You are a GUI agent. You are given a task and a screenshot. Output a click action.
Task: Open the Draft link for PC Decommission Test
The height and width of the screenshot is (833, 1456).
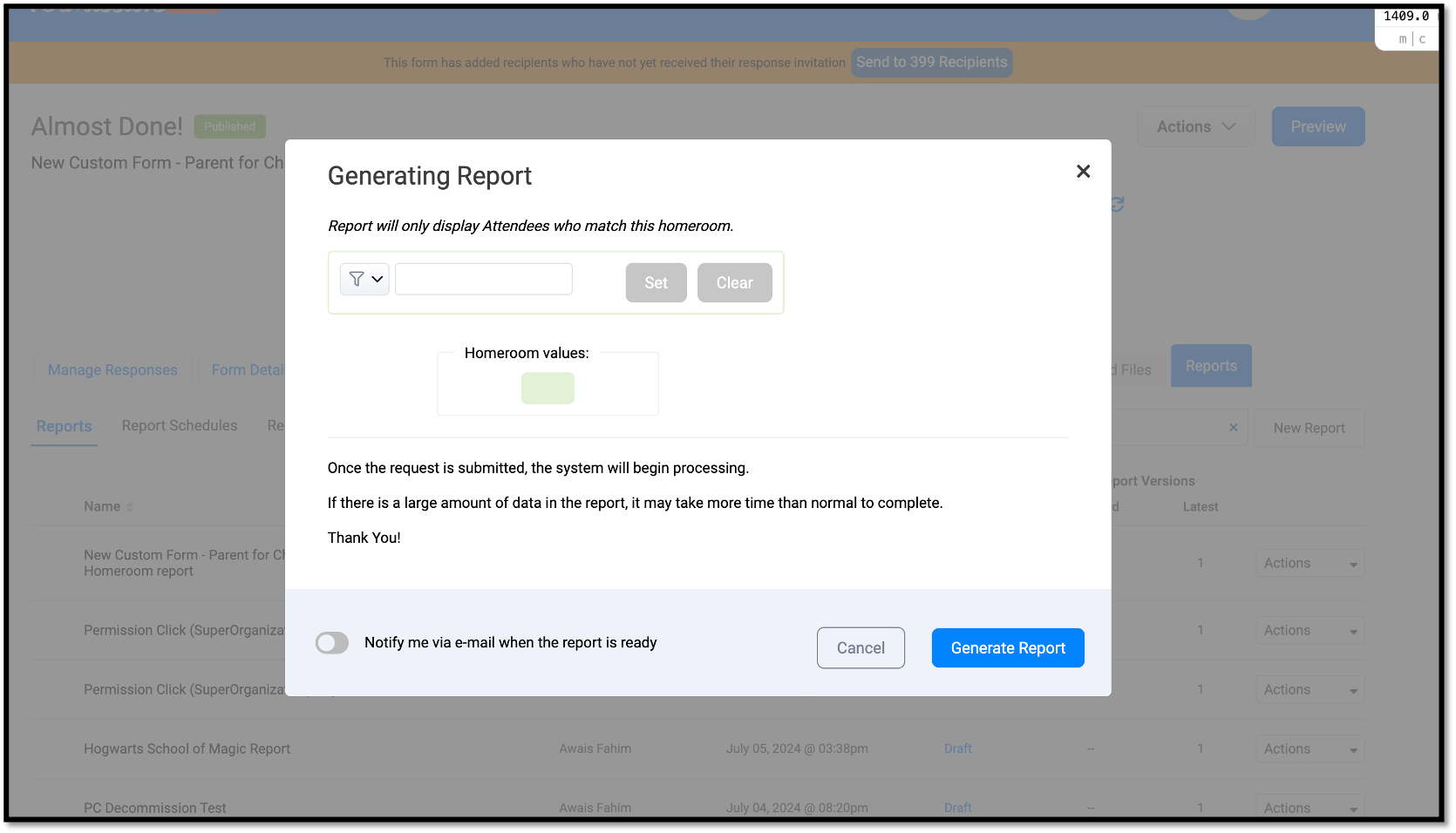[957, 807]
